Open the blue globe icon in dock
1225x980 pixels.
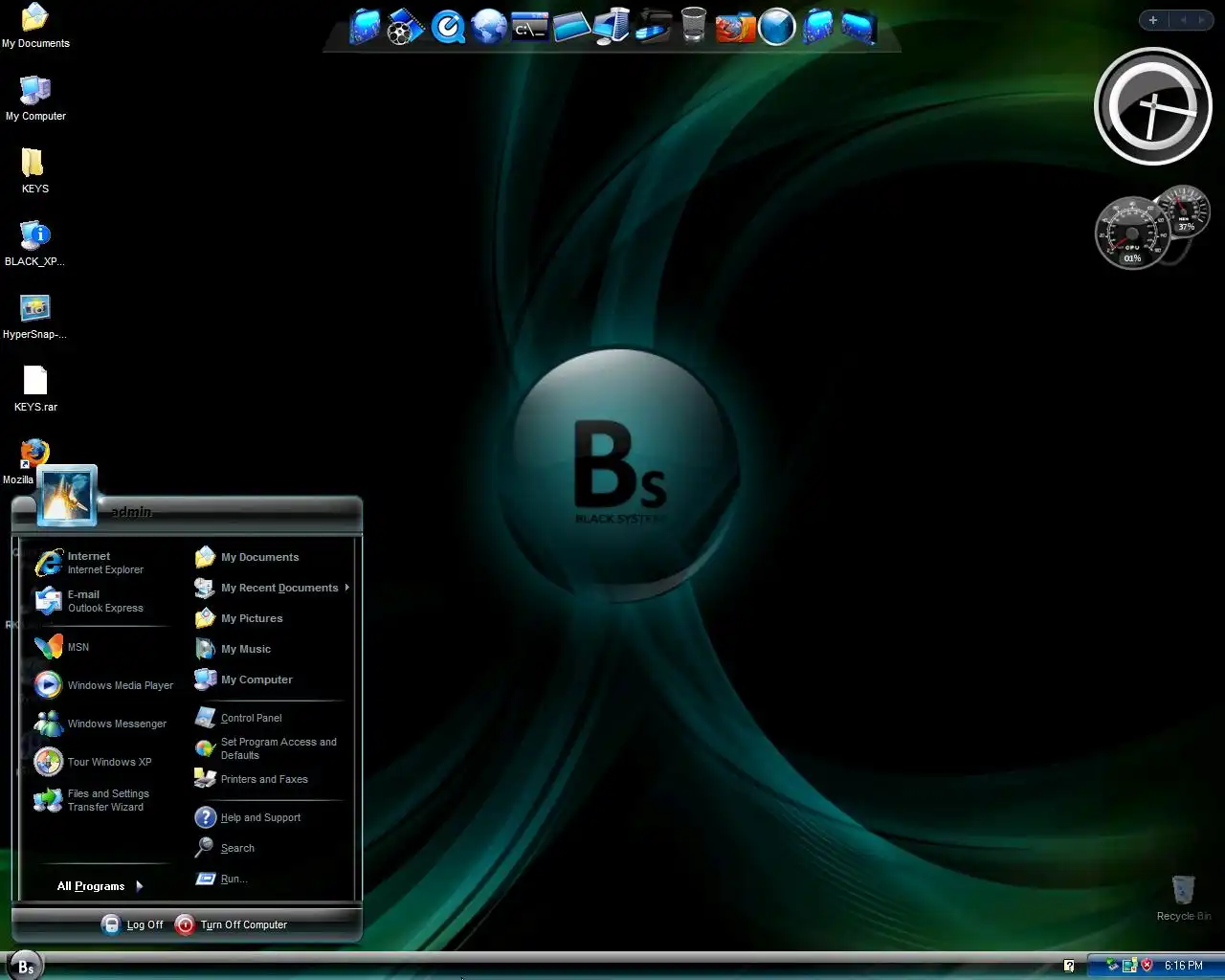pyautogui.click(x=488, y=27)
